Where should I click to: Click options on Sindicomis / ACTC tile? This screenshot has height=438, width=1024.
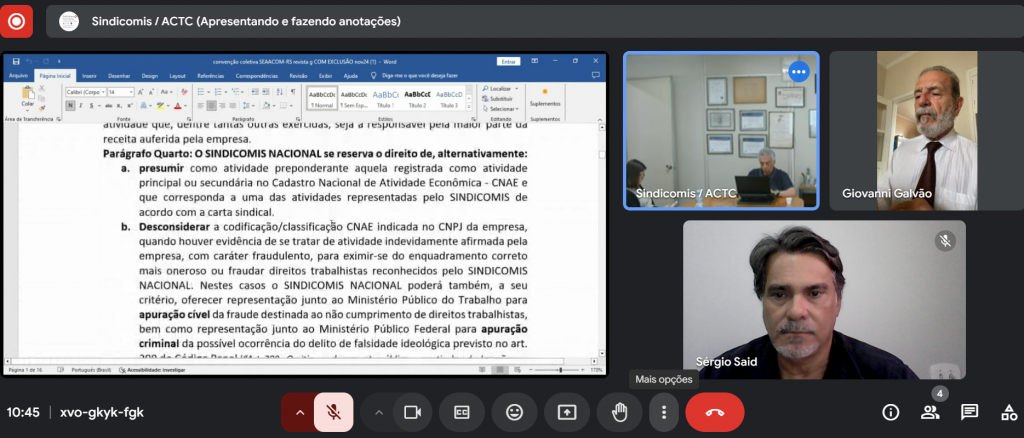point(798,72)
